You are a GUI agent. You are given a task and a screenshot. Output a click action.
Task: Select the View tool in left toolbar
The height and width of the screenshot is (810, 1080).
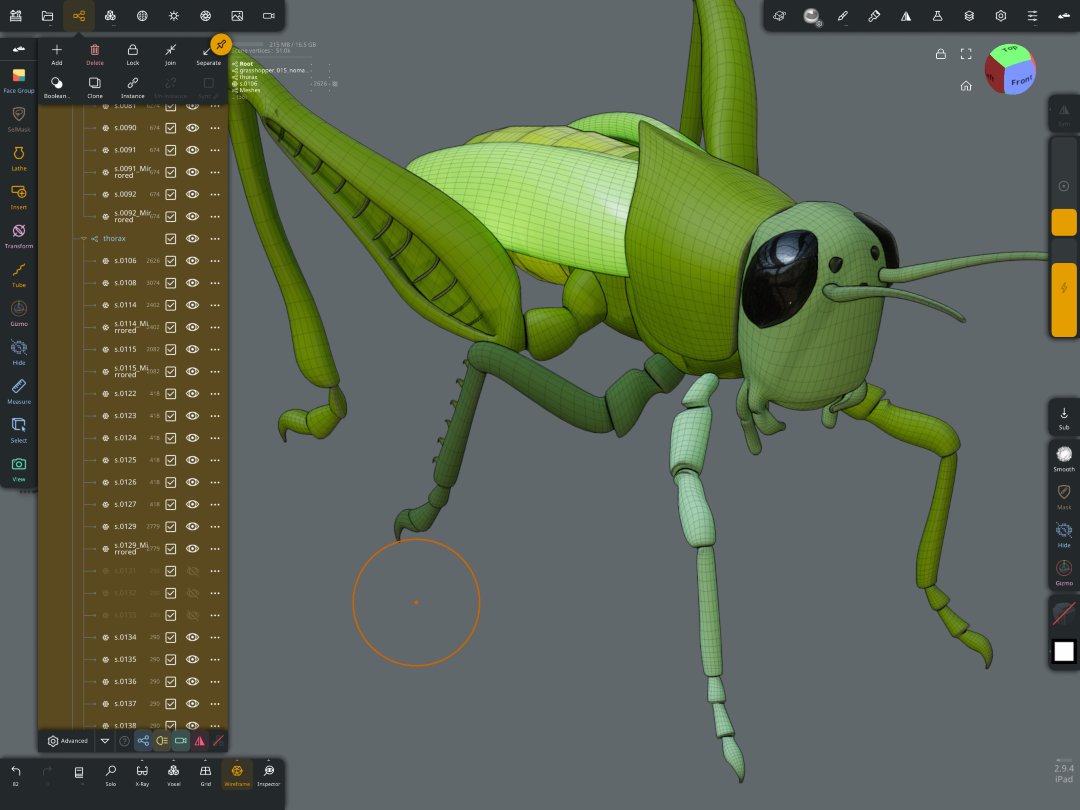(x=19, y=469)
